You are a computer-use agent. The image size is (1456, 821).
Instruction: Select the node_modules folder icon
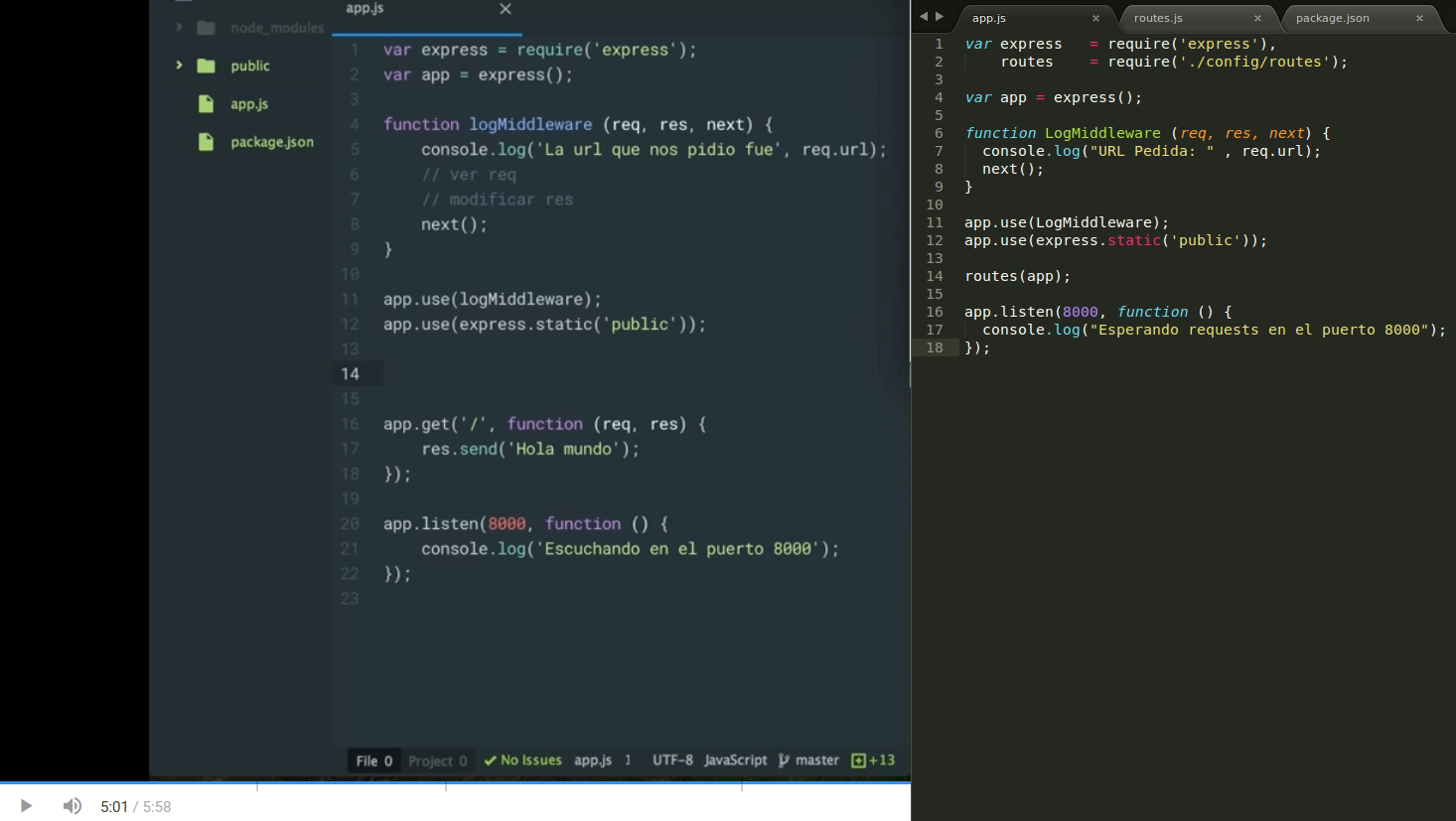[x=206, y=28]
